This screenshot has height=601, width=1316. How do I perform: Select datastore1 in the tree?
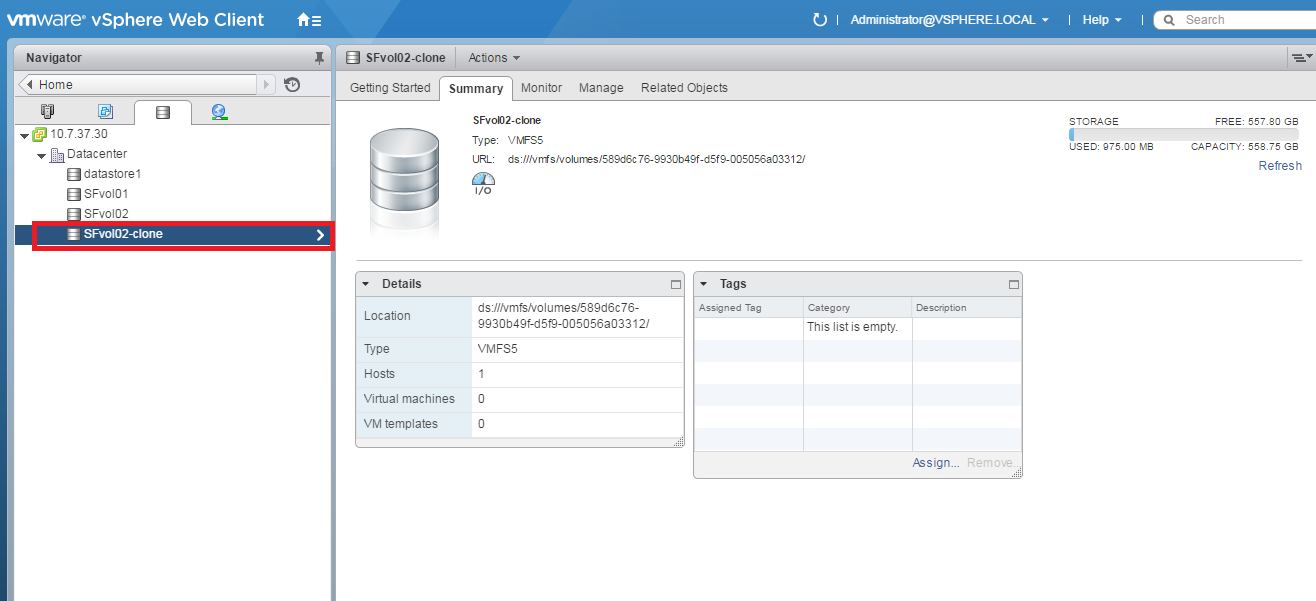[x=112, y=174]
